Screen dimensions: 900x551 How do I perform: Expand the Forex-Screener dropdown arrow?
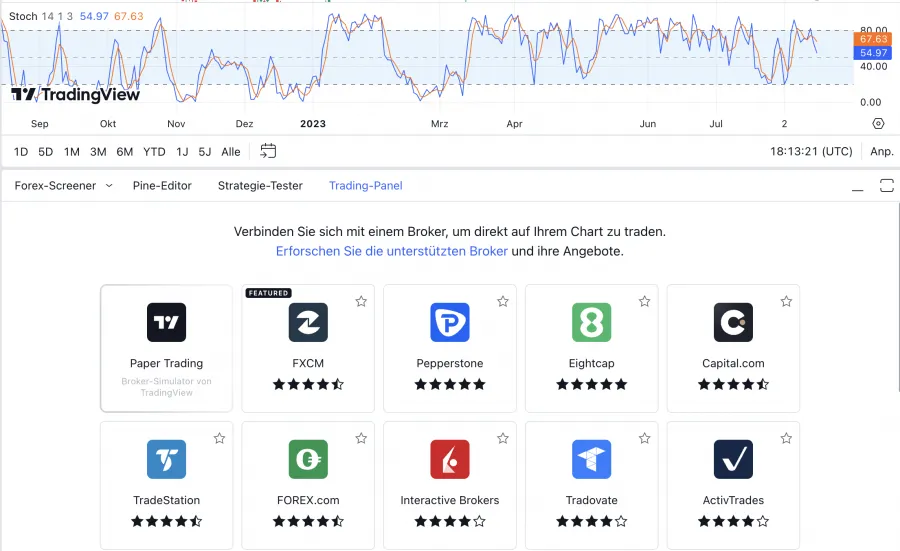point(109,186)
